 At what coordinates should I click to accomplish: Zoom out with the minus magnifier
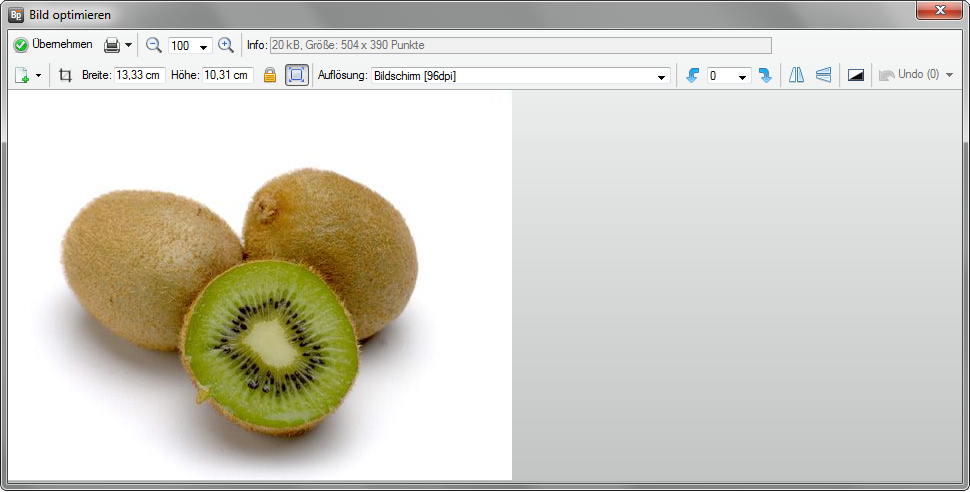point(154,45)
